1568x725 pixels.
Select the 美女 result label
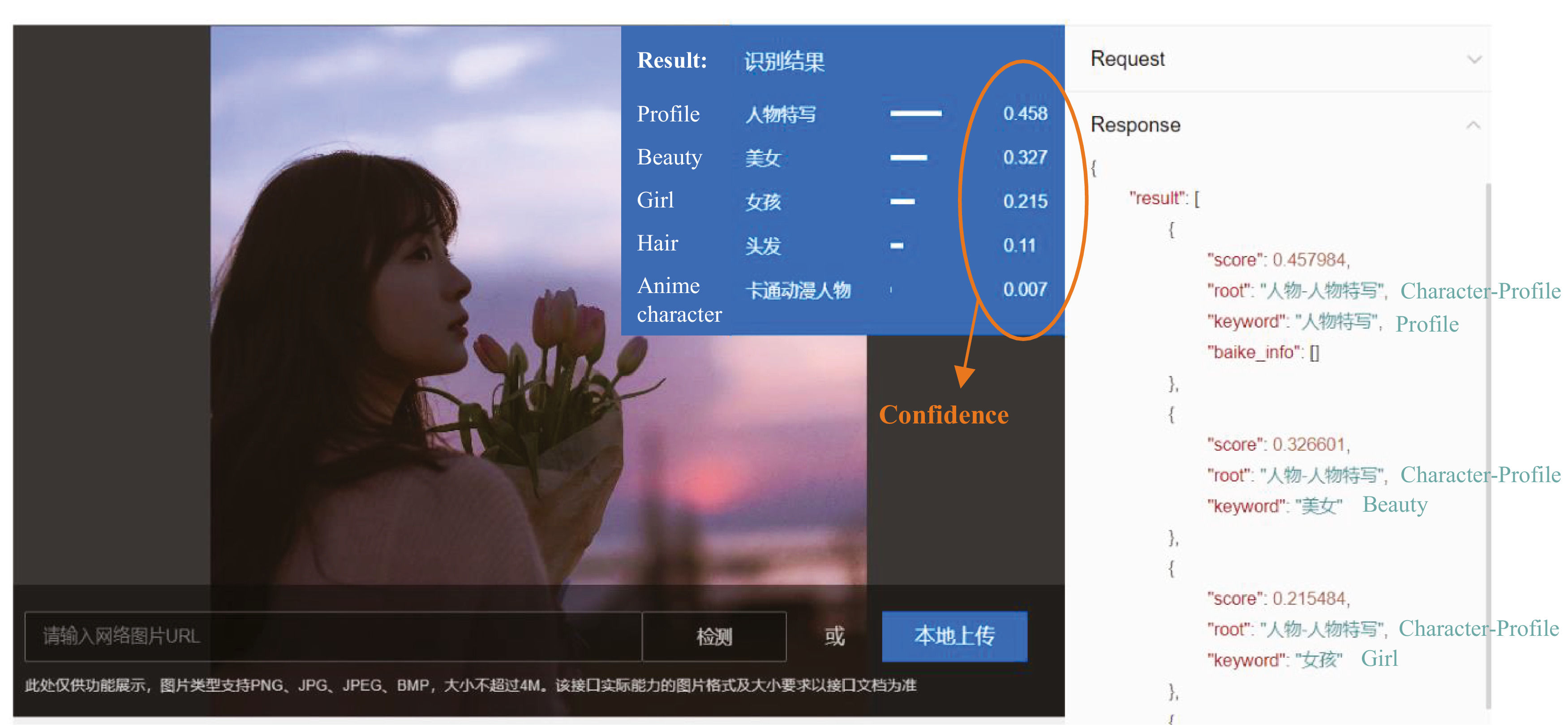[x=762, y=158]
